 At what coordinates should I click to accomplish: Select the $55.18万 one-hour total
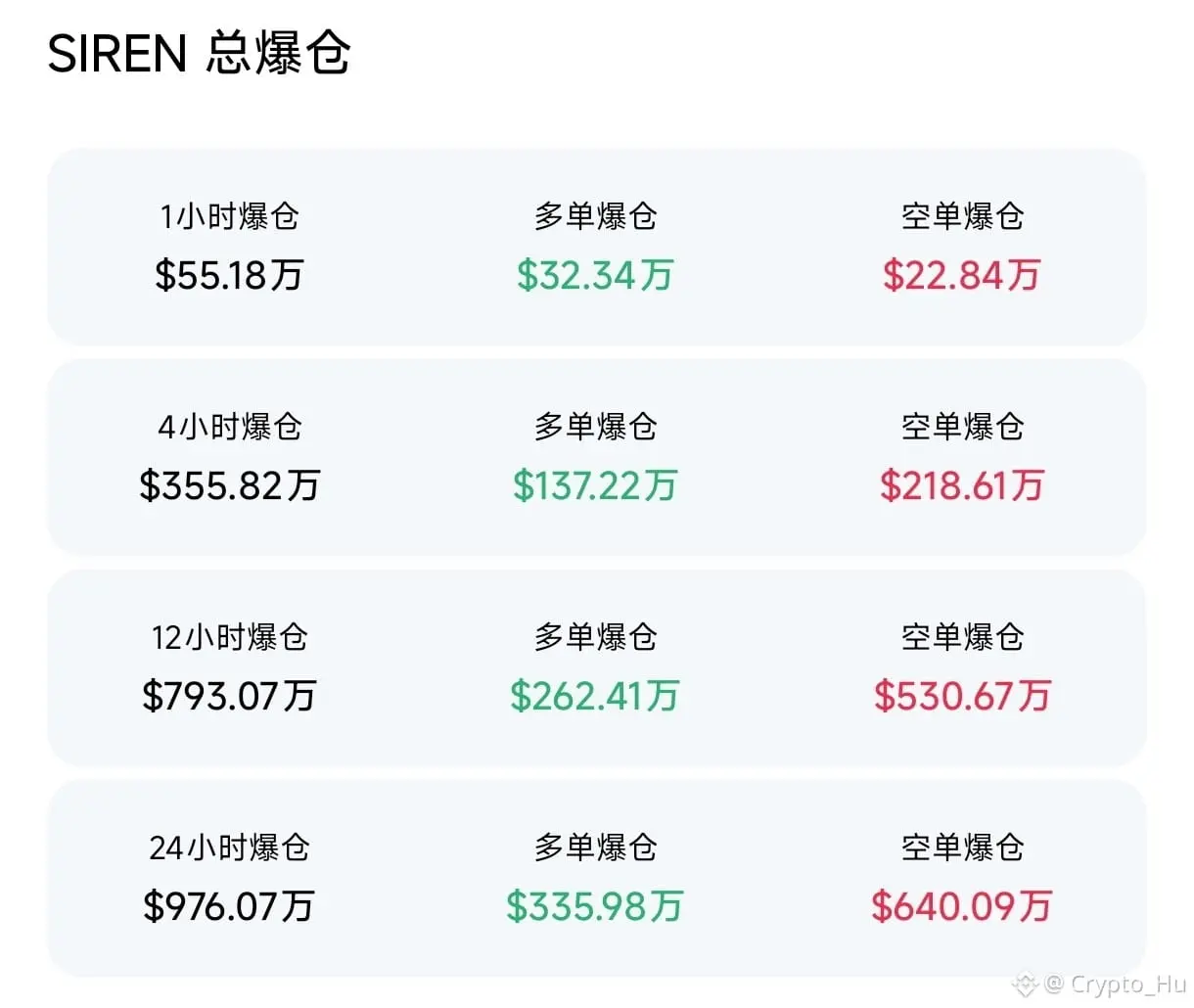pyautogui.click(x=229, y=275)
